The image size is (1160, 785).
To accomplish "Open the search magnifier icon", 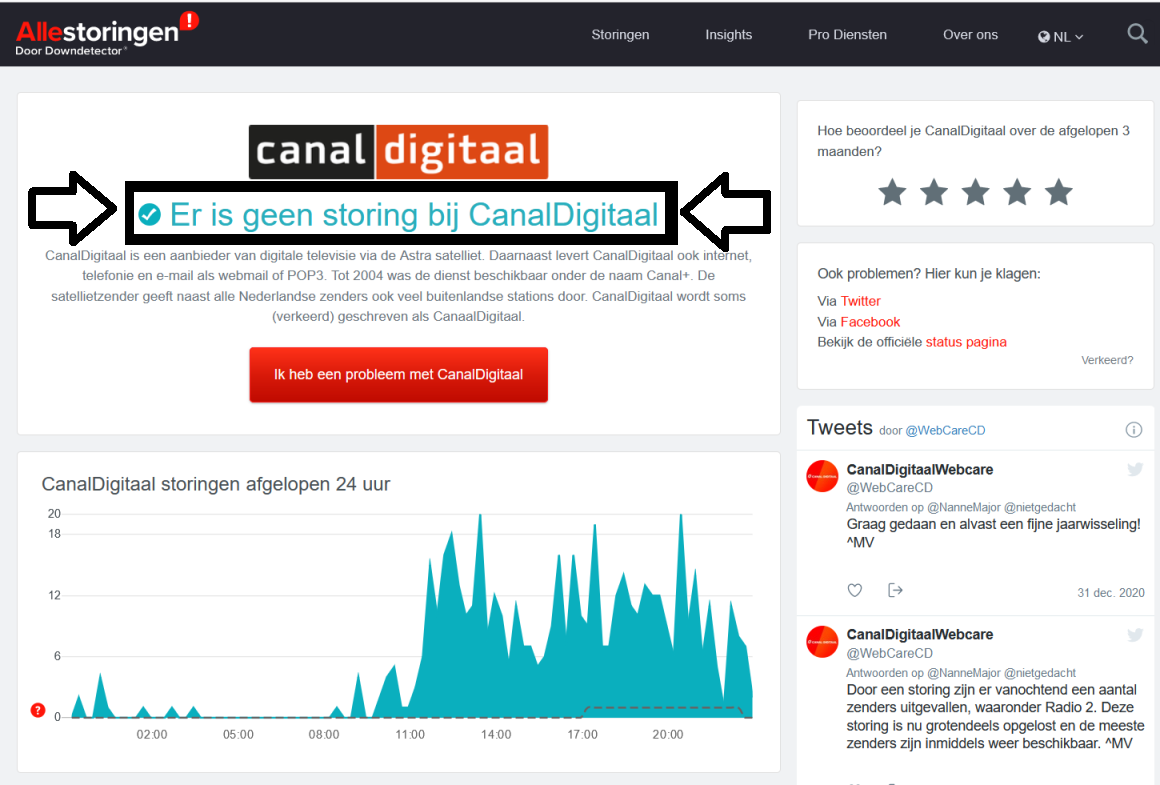I will pos(1137,34).
